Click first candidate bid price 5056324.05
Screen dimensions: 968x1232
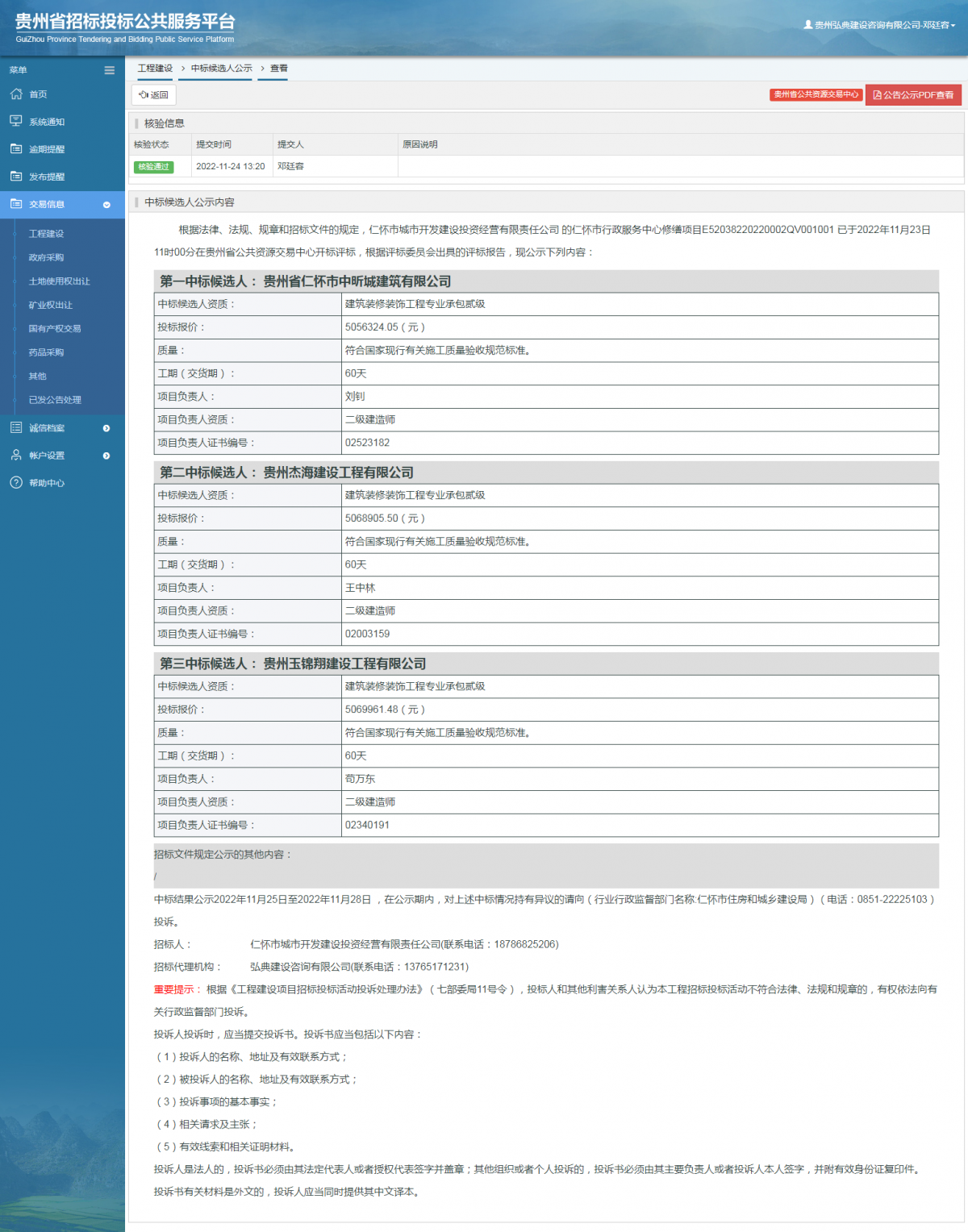click(385, 327)
